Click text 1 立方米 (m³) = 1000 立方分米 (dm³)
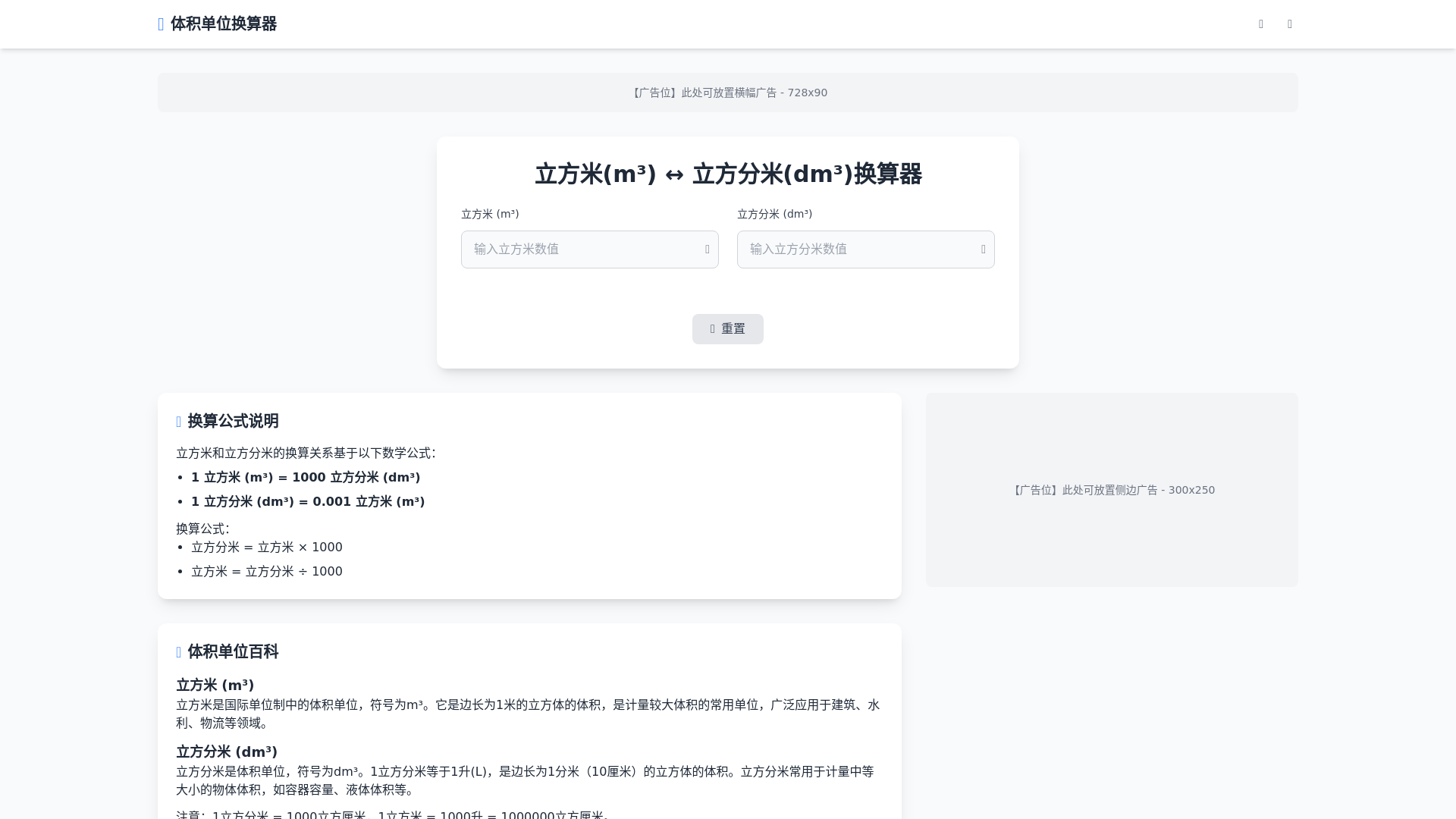 tap(306, 478)
